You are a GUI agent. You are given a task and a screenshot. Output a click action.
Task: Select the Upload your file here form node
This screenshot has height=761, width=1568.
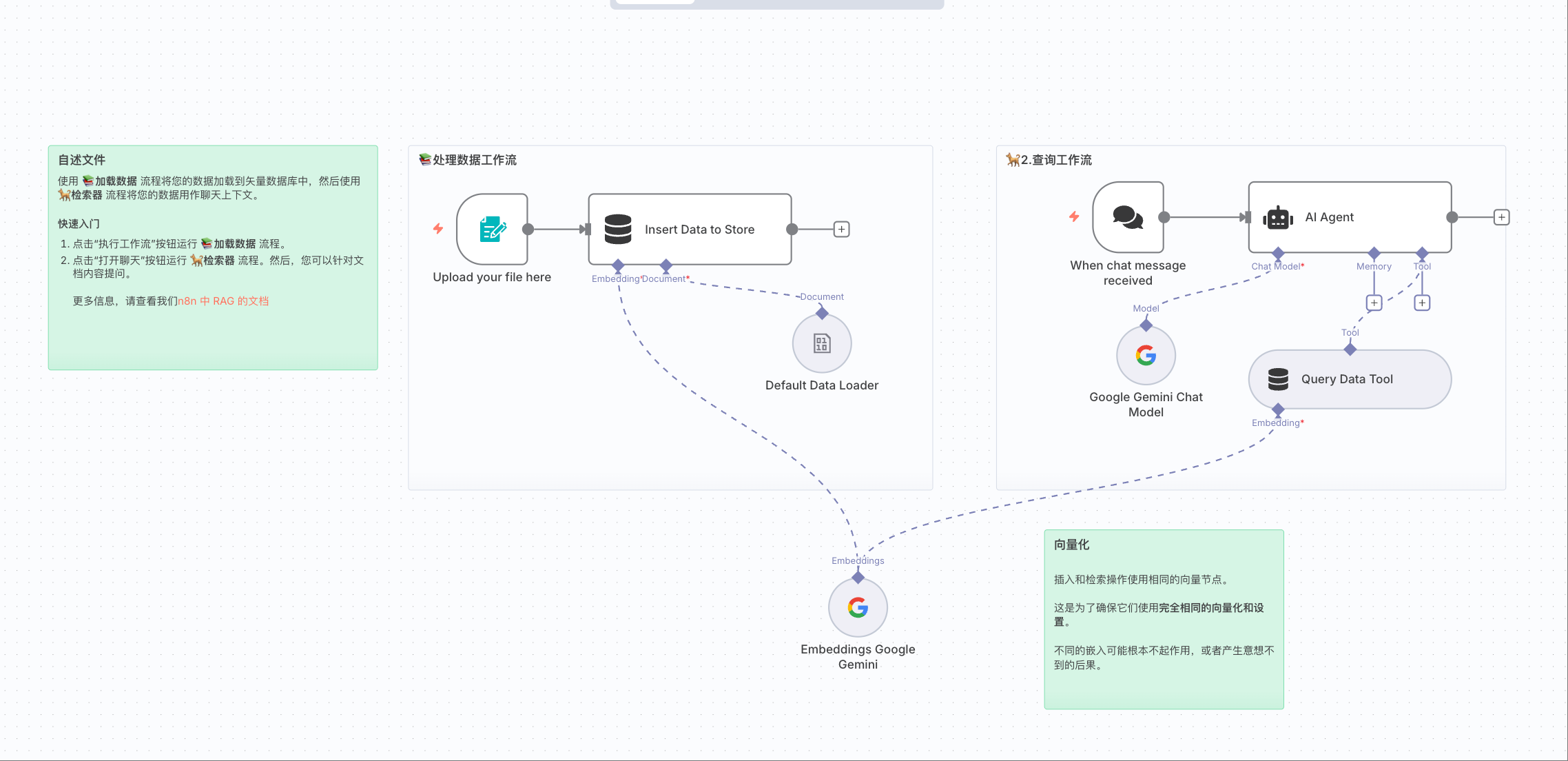tap(492, 229)
